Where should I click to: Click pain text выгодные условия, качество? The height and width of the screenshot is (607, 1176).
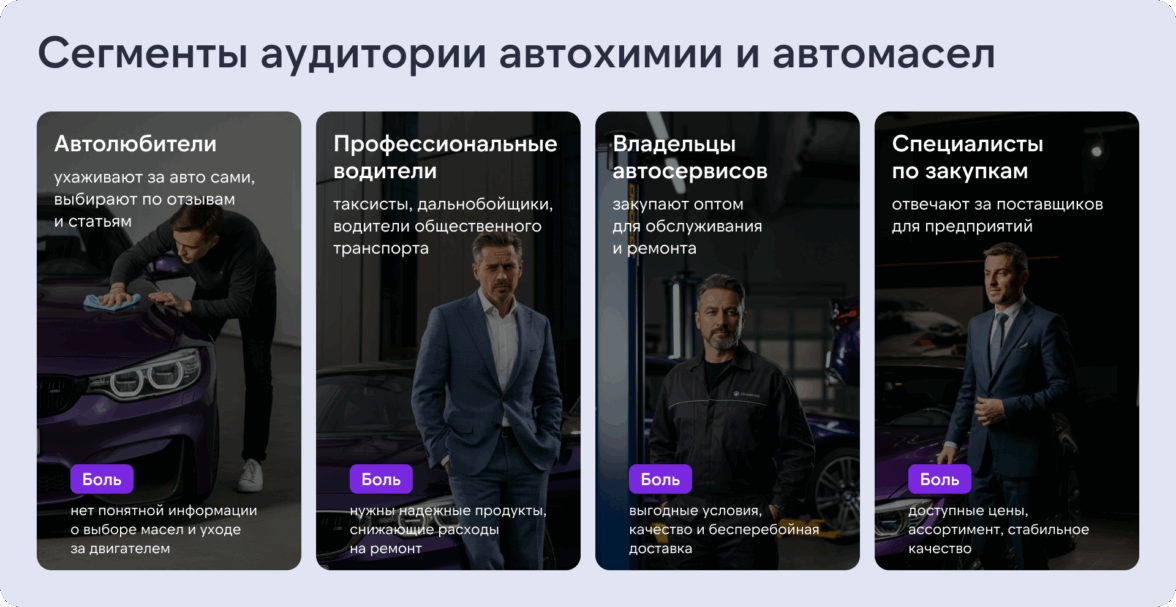click(x=724, y=530)
